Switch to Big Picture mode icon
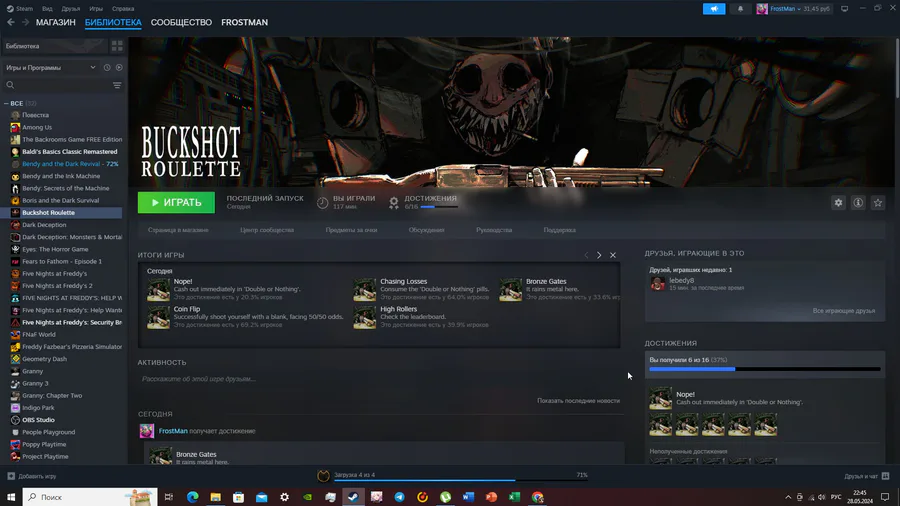The width and height of the screenshot is (900, 506). [x=844, y=9]
